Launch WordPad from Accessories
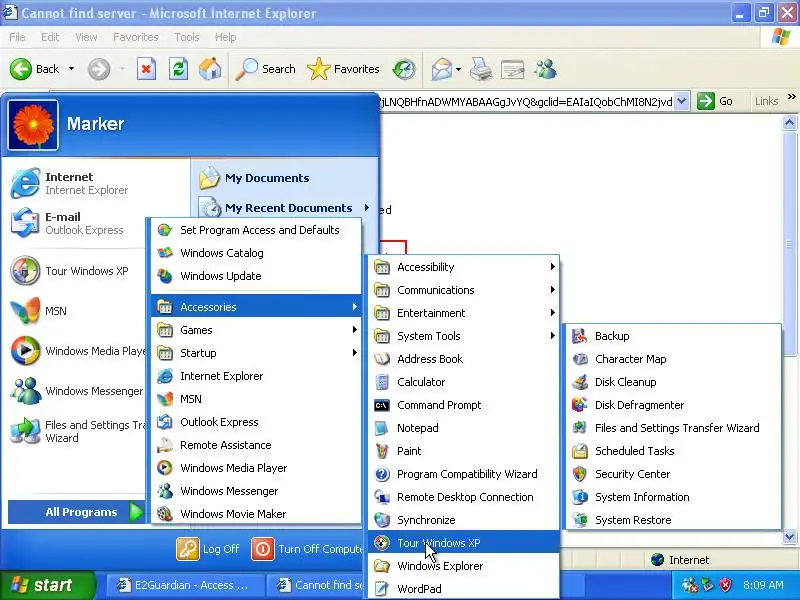The height and width of the screenshot is (600, 800). (464, 588)
